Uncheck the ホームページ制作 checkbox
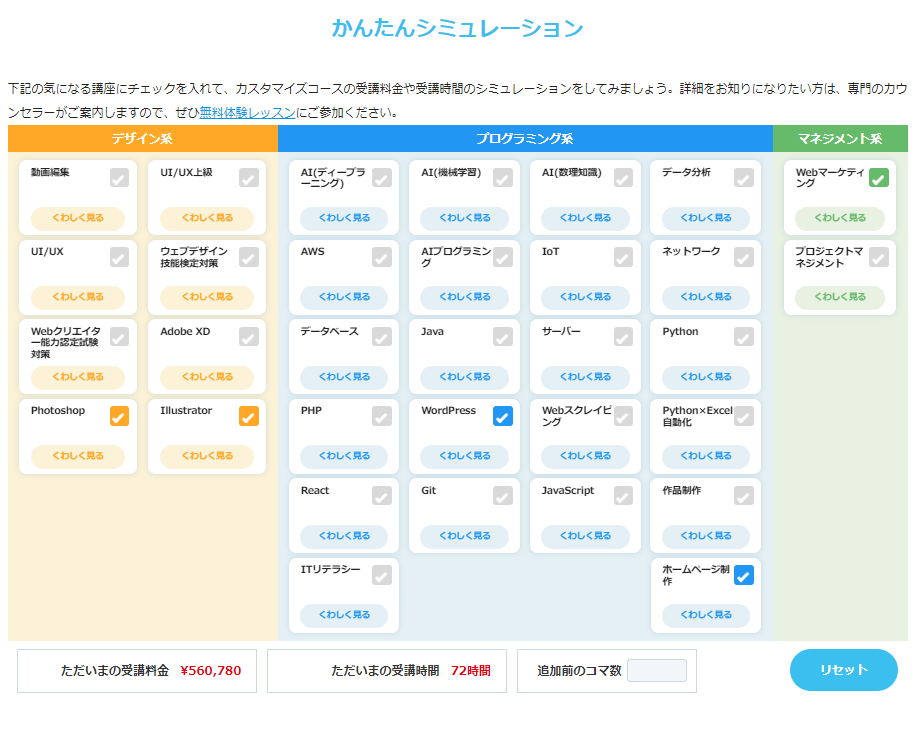This screenshot has width=918, height=731. pos(744,575)
